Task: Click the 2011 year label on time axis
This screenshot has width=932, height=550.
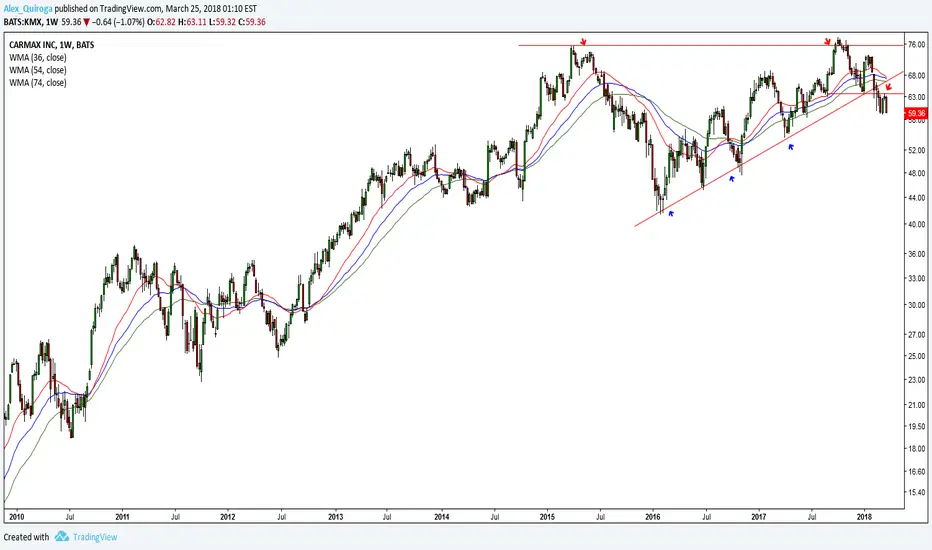Action: coord(122,517)
